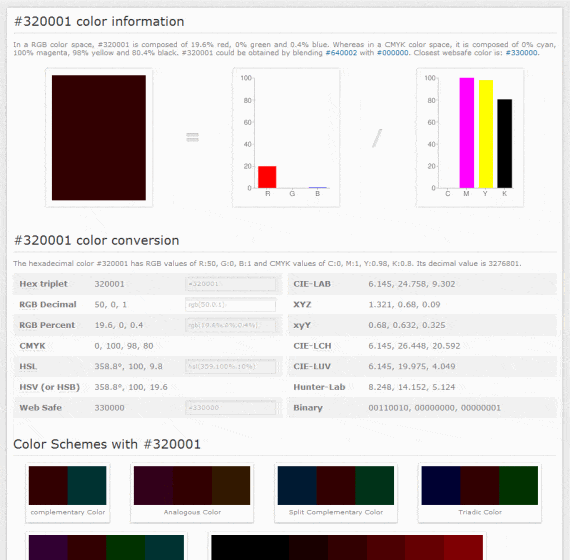Click the magenta bar in CMYK chart
This screenshot has width=570, height=560.
click(x=466, y=133)
